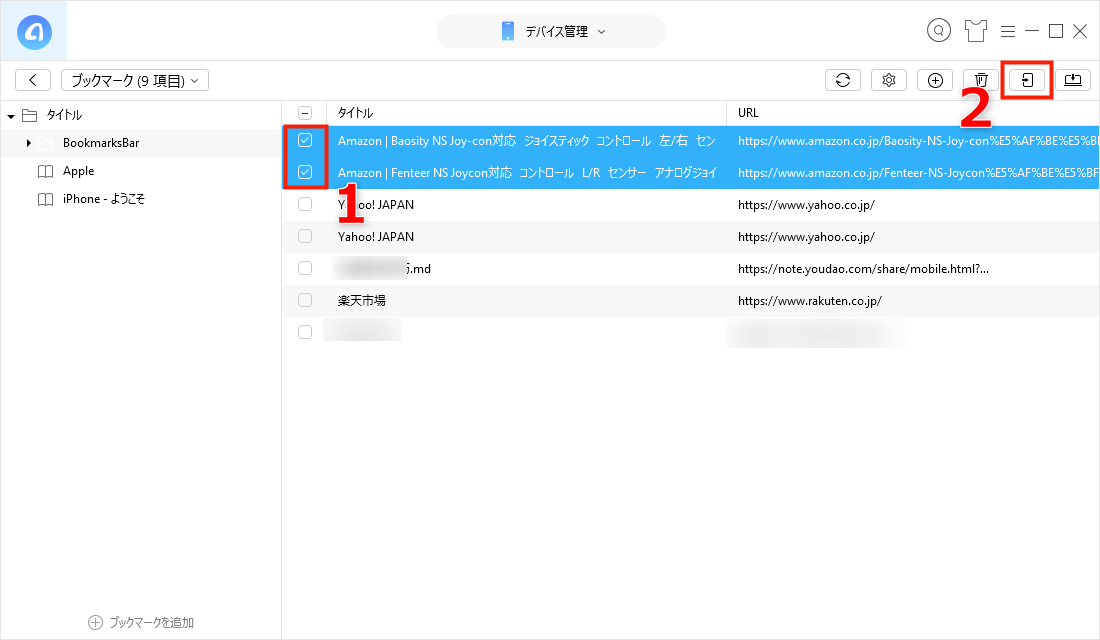Viewport: 1100px width, 640px height.
Task: Select the 楽天市場 title cell
Action: pos(362,300)
